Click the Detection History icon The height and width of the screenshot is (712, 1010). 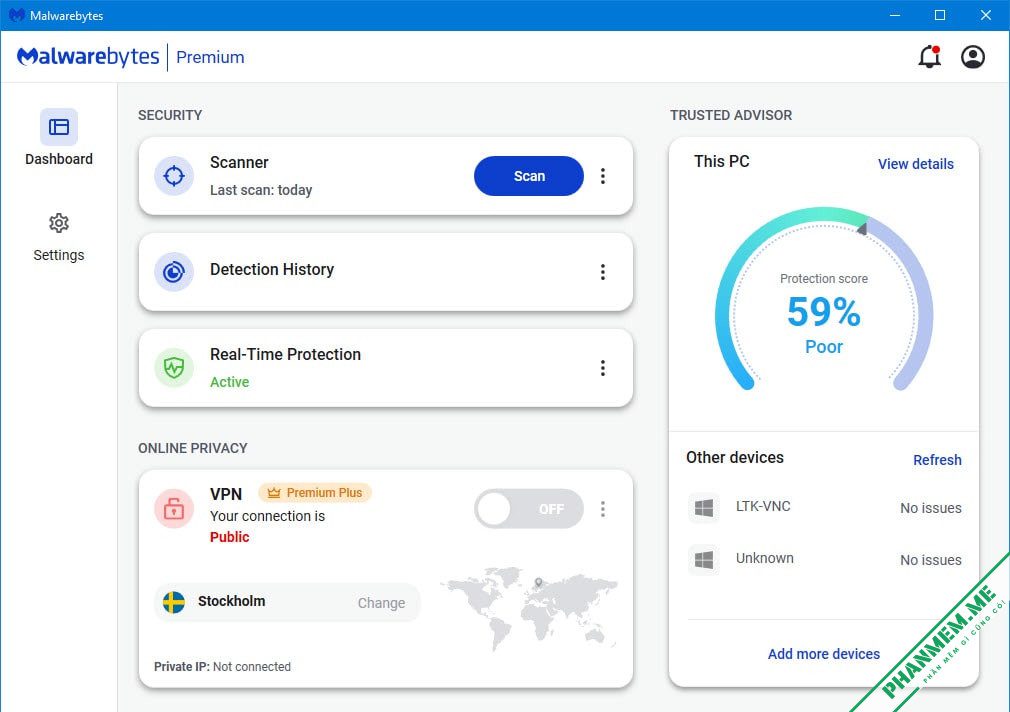(174, 272)
